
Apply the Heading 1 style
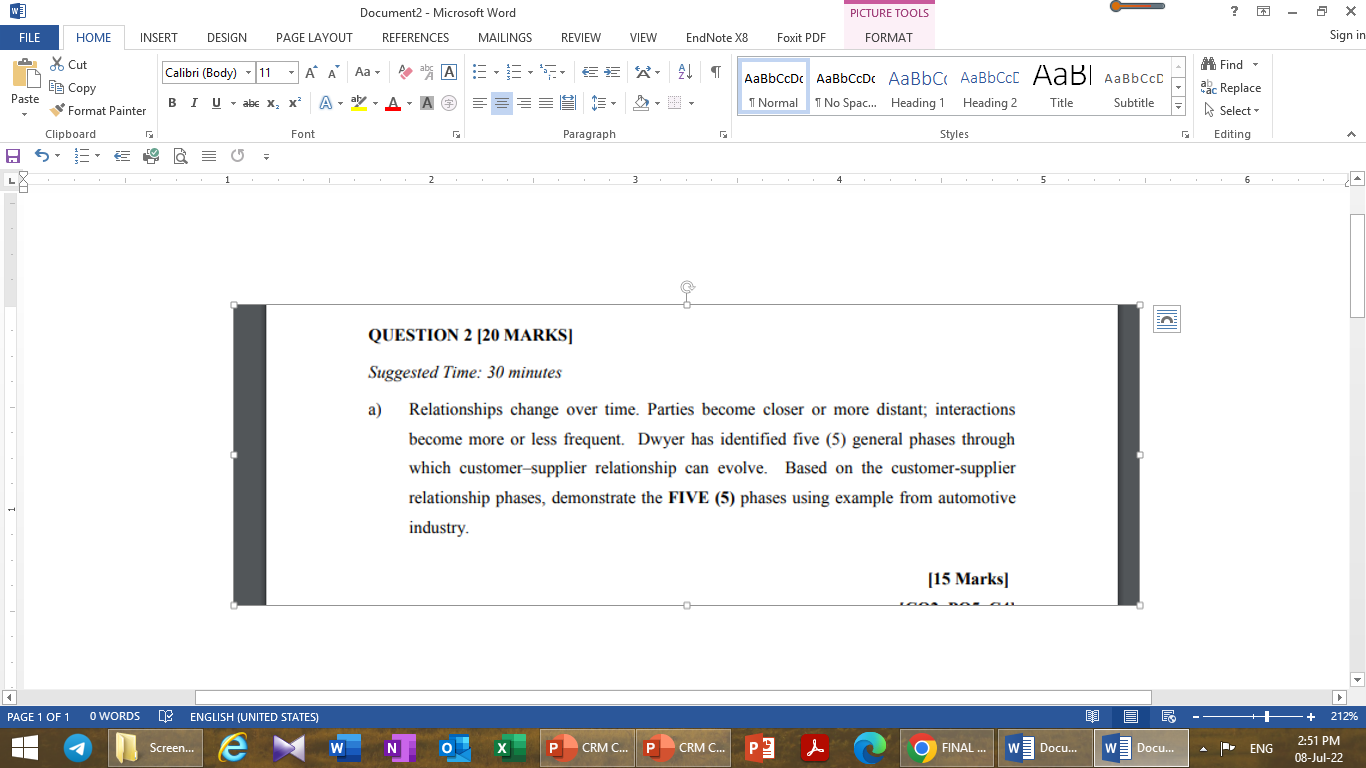[917, 88]
